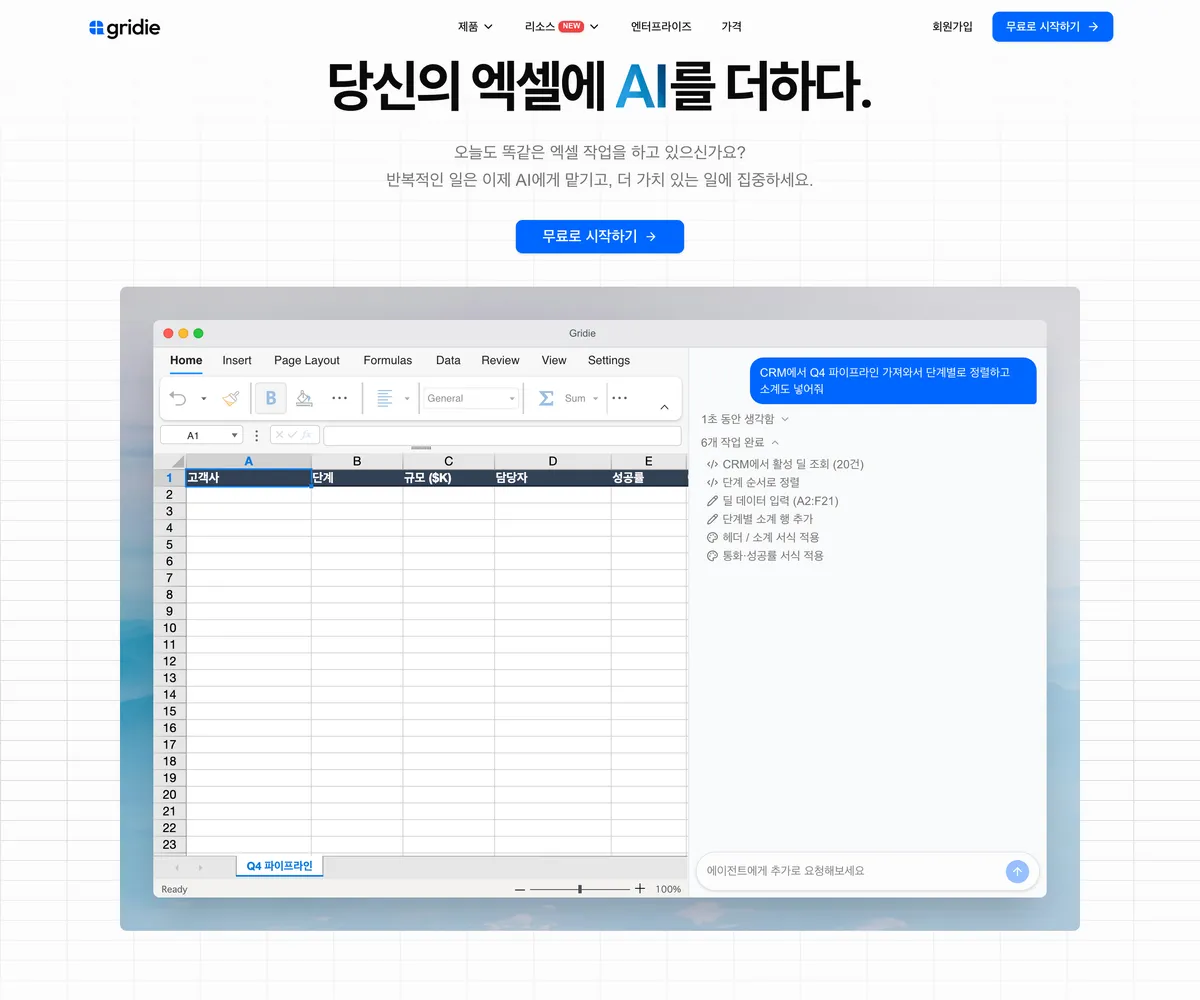Image resolution: width=1200 pixels, height=1000 pixels.
Task: Click the text alignment icon
Action: click(384, 398)
